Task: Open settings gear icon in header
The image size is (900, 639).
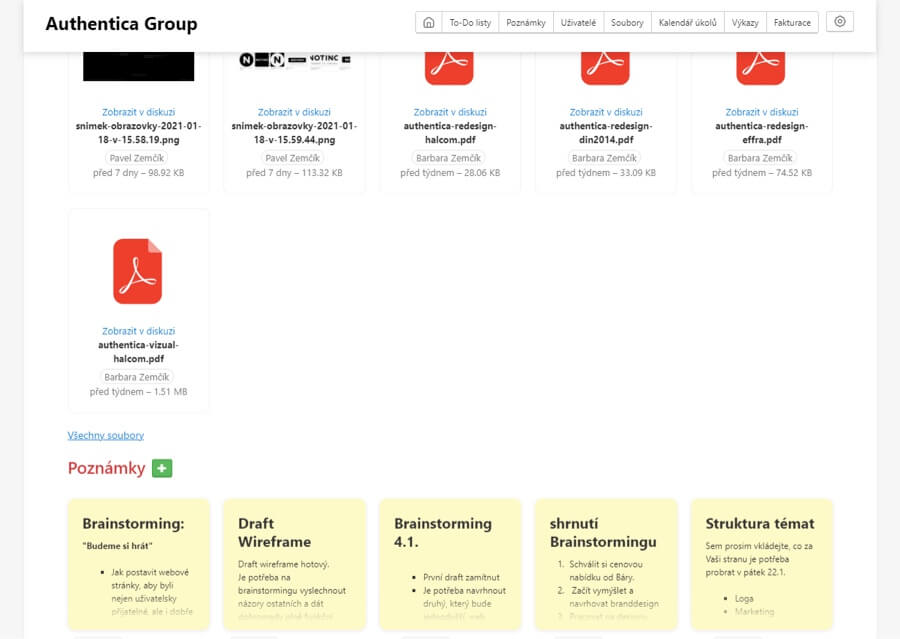Action: [840, 22]
